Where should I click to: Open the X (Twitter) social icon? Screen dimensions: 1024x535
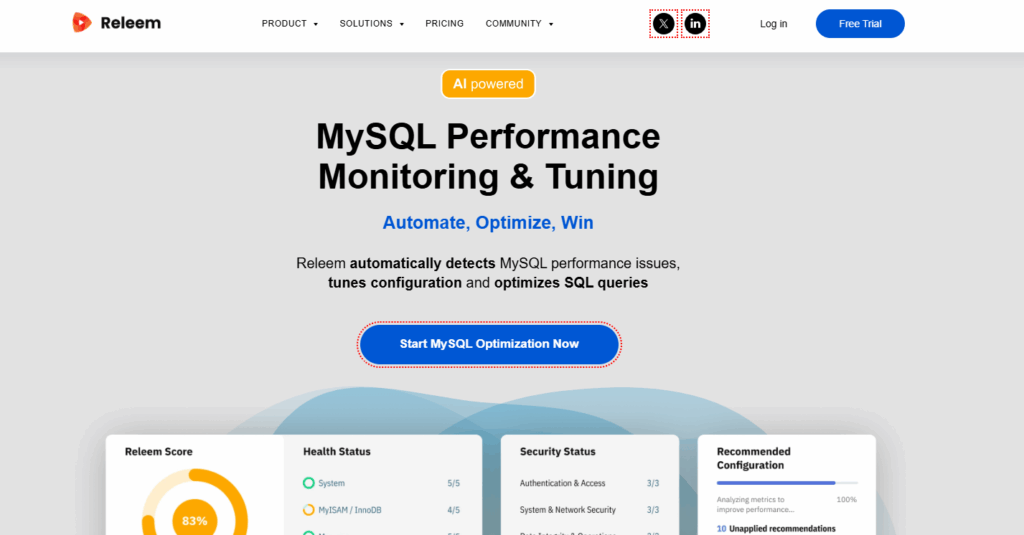click(x=664, y=24)
